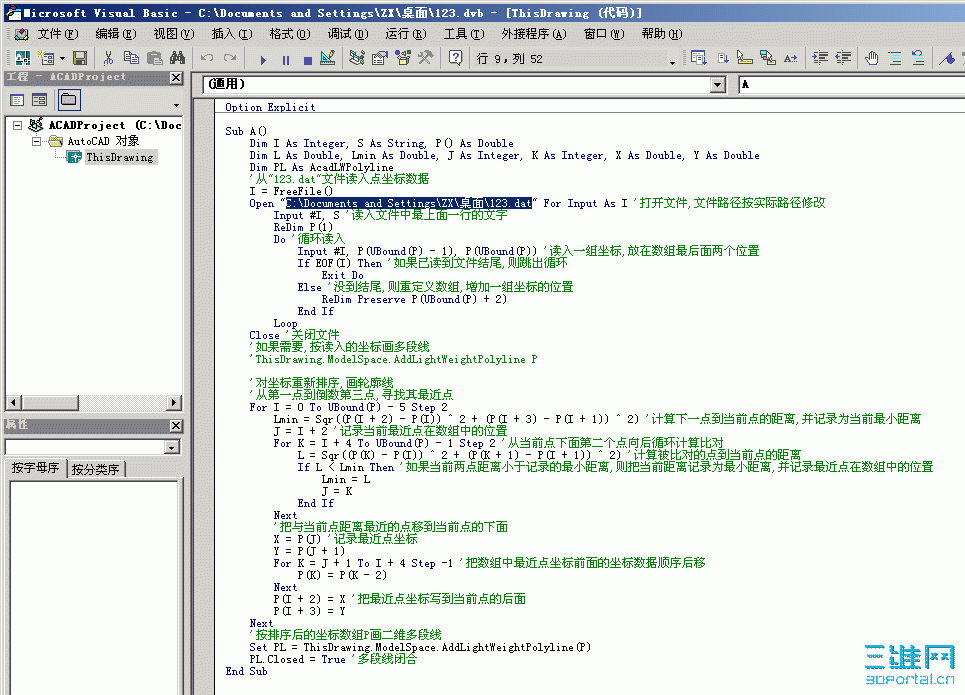The image size is (965, 695).
Task: Select the ACADProject root item
Action: (114, 126)
